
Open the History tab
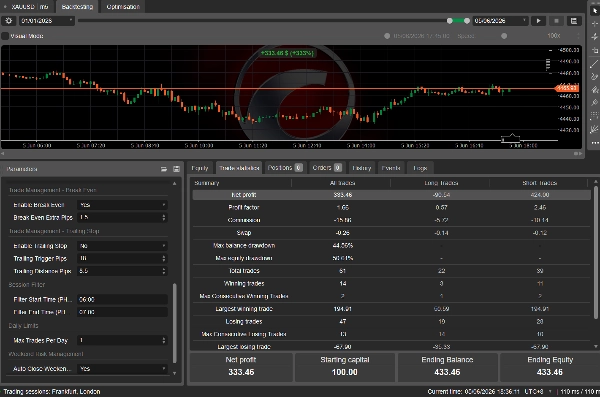tap(362, 168)
